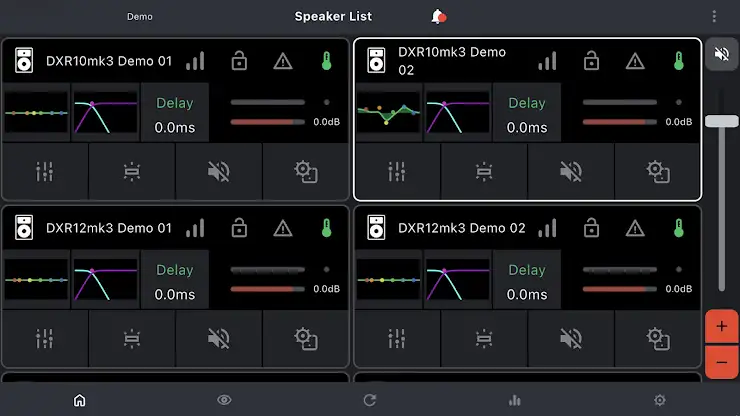This screenshot has height=416, width=740.
Task: Edit Delay 0.0ms of DXR12mk3 Demo 01
Action: click(175, 282)
